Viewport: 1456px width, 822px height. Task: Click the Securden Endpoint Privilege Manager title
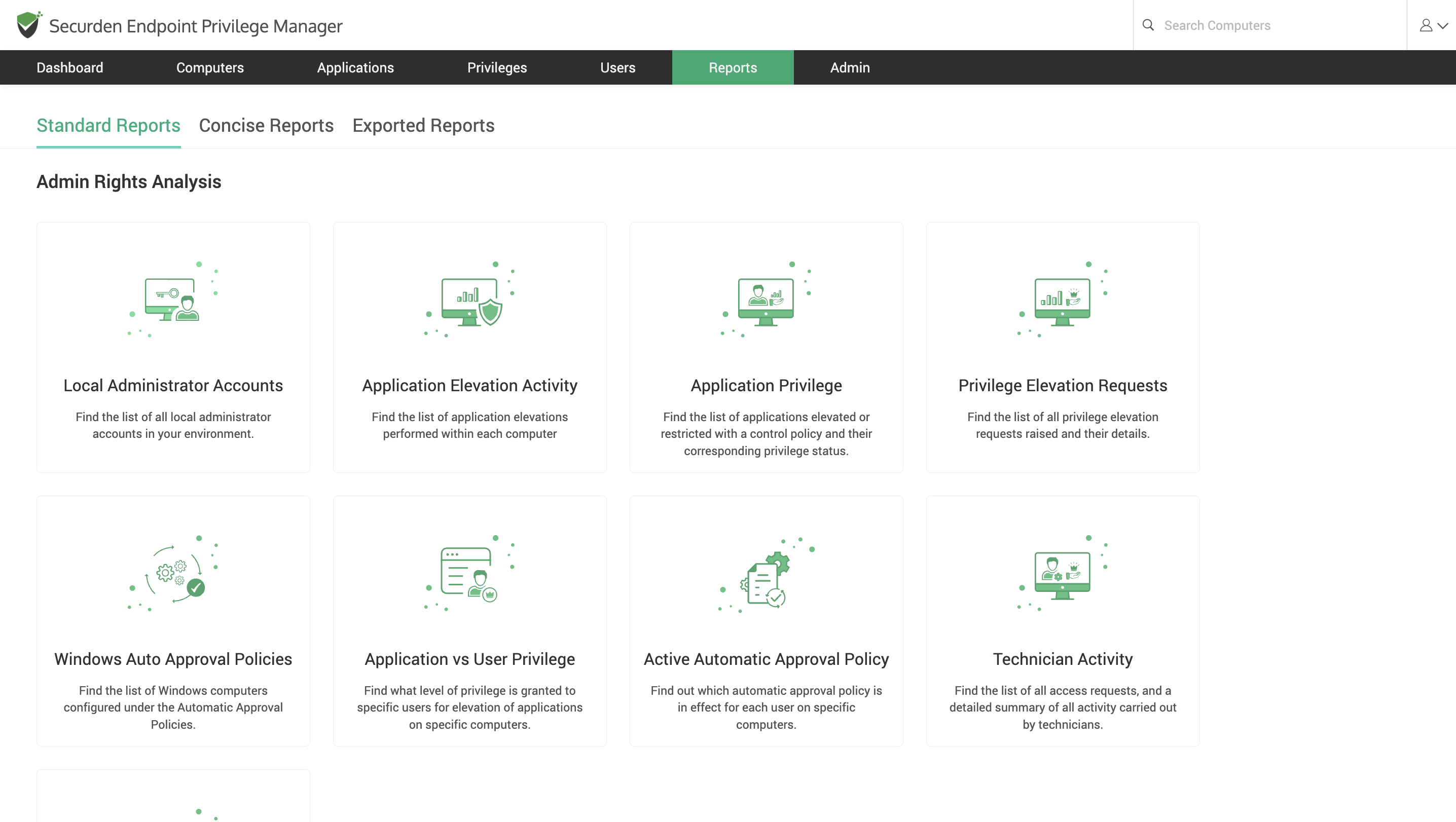coord(196,26)
